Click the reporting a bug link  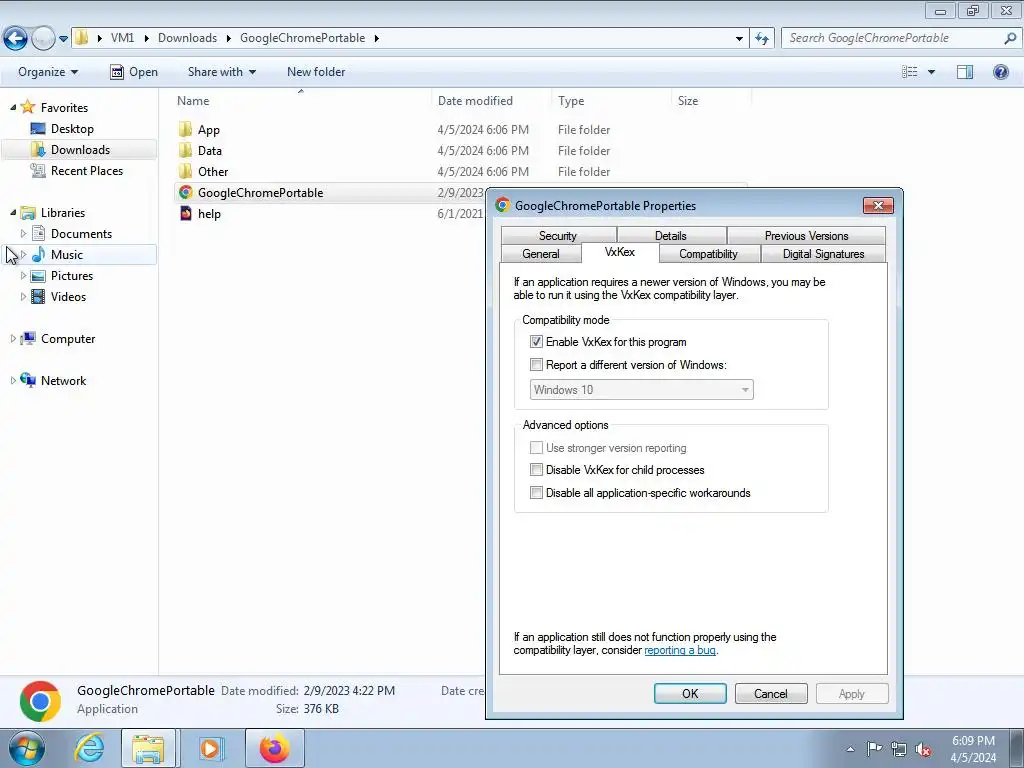[x=680, y=650]
